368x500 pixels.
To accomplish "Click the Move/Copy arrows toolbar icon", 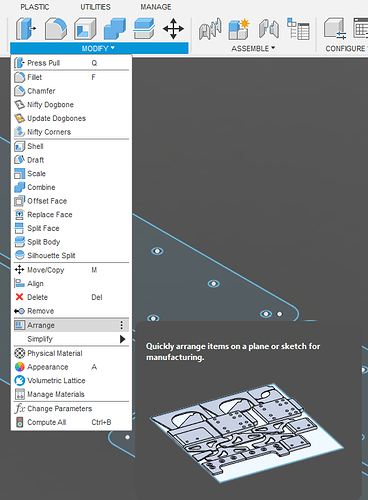I will (x=173, y=29).
